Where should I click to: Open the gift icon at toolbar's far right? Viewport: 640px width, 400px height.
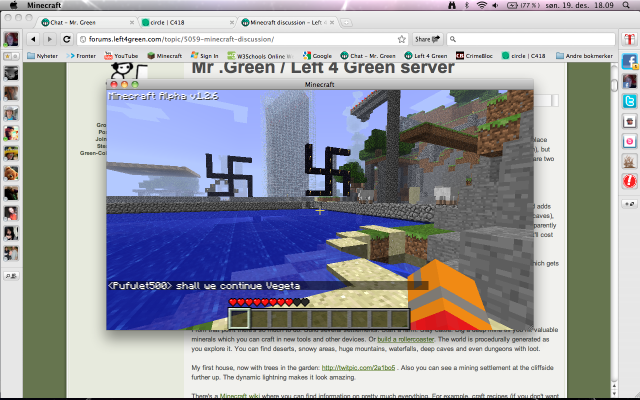tap(629, 39)
